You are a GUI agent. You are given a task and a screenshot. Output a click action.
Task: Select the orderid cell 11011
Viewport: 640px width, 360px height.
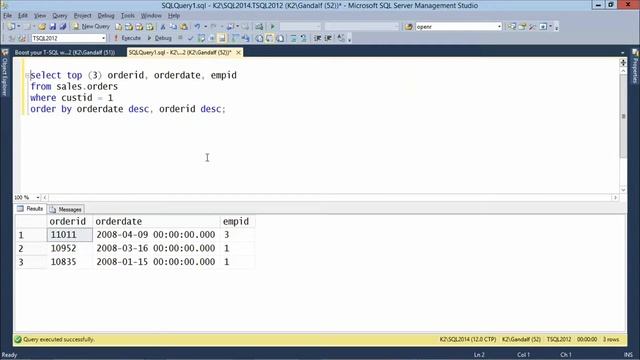[x=70, y=235]
